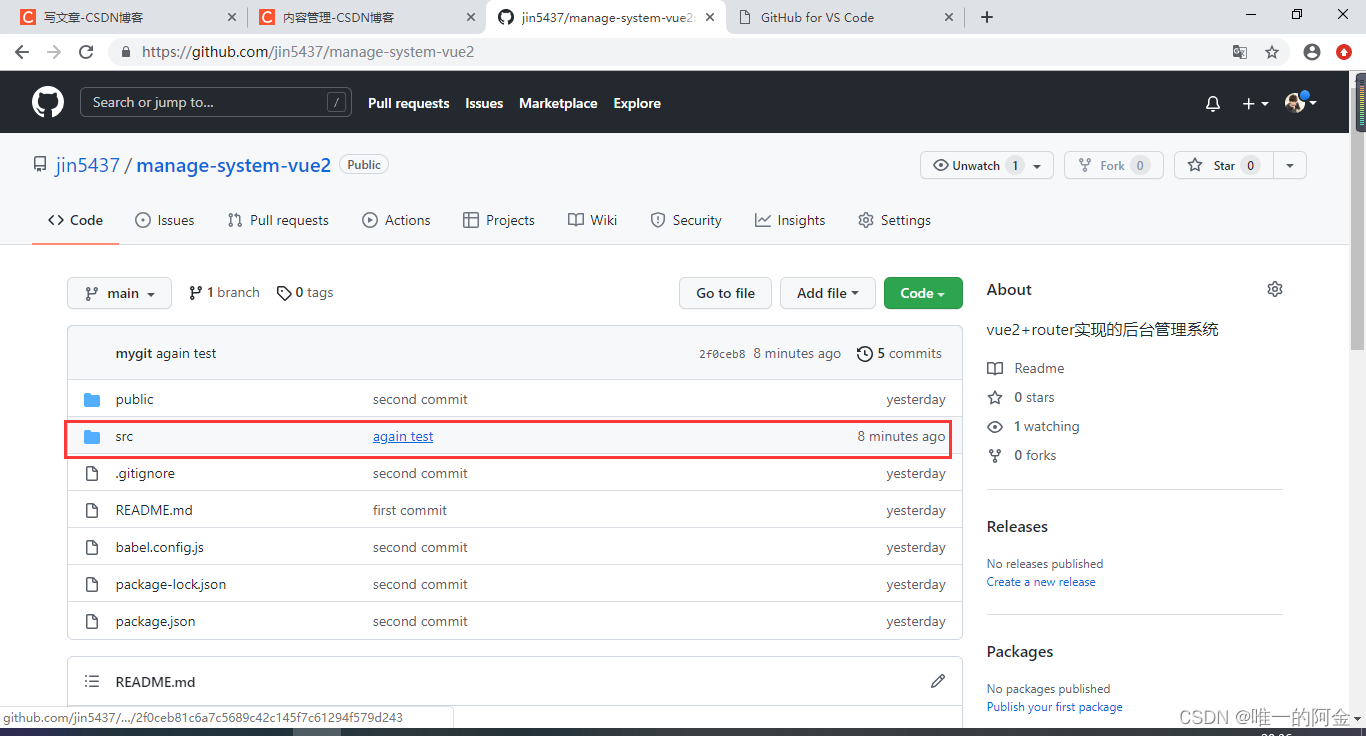
Task: Expand the Star lists dropdown arrow
Action: pos(1290,165)
